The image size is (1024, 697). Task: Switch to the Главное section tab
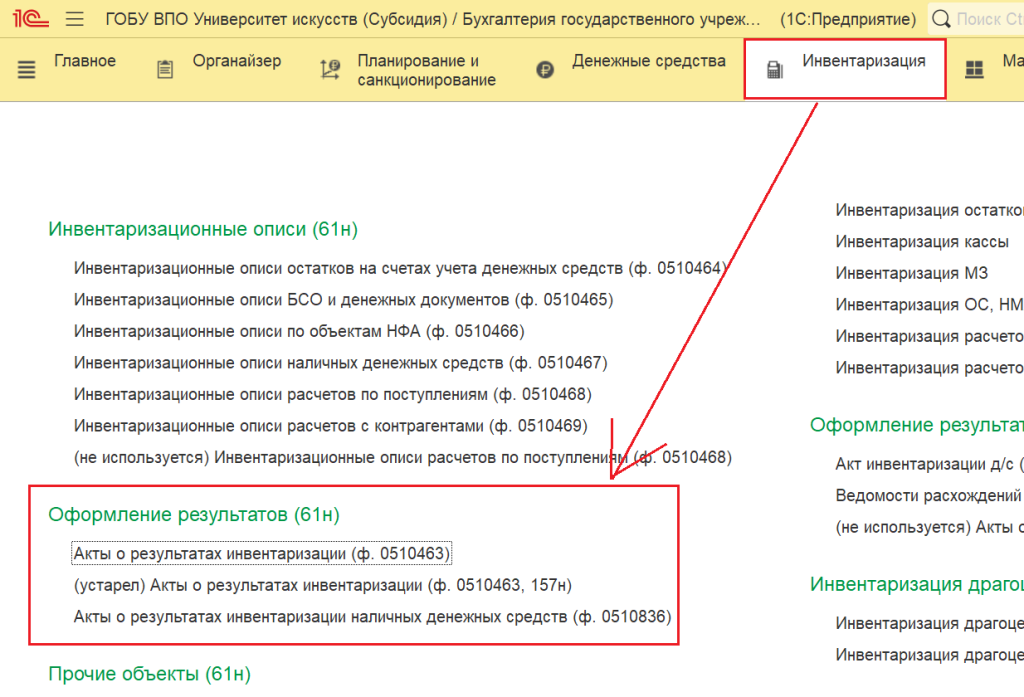point(85,62)
